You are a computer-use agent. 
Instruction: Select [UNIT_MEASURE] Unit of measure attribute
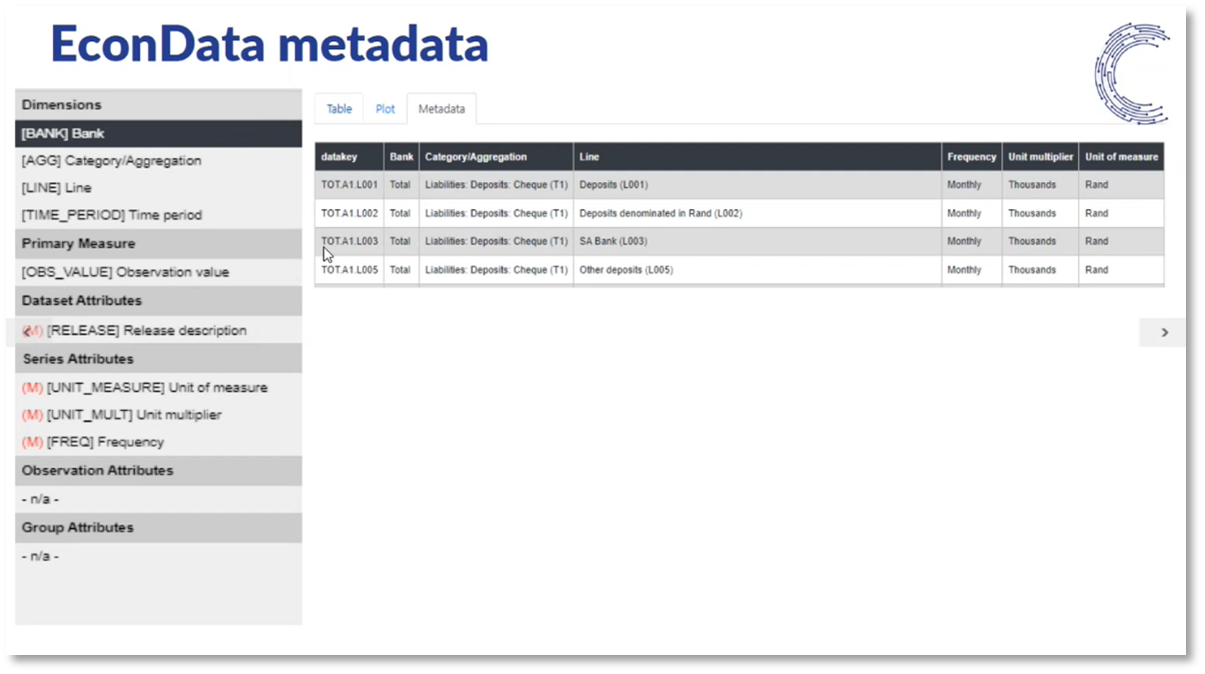[x=158, y=388]
